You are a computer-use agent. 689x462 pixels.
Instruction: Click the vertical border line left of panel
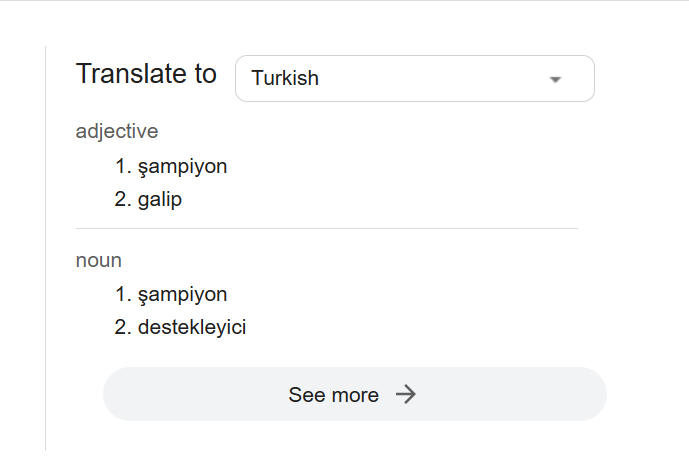pyautogui.click(x=46, y=248)
